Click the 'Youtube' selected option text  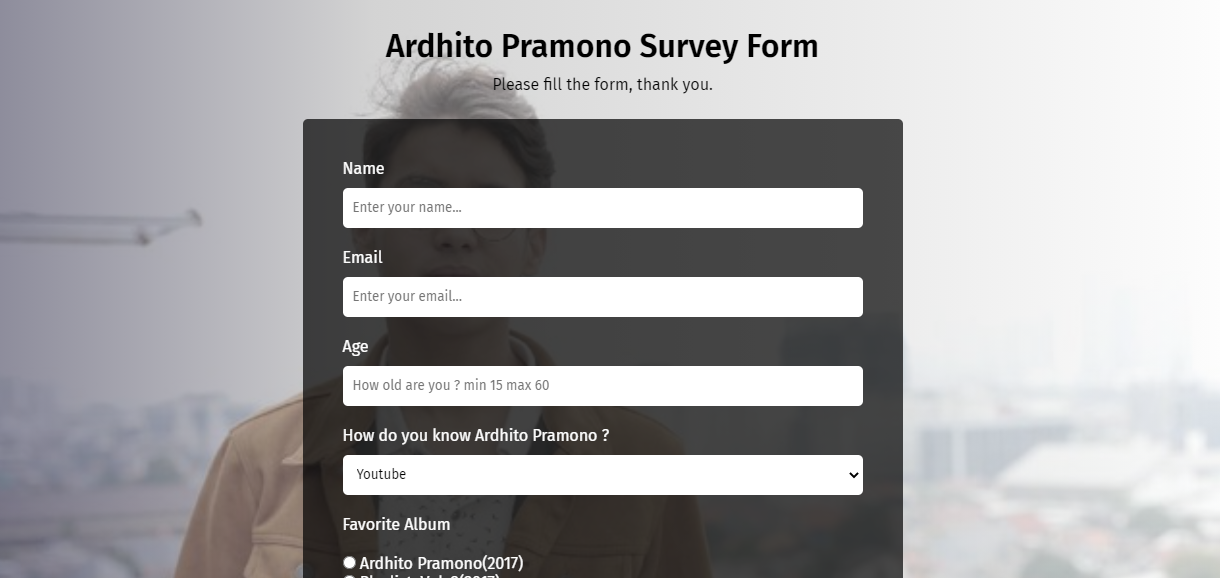381,475
